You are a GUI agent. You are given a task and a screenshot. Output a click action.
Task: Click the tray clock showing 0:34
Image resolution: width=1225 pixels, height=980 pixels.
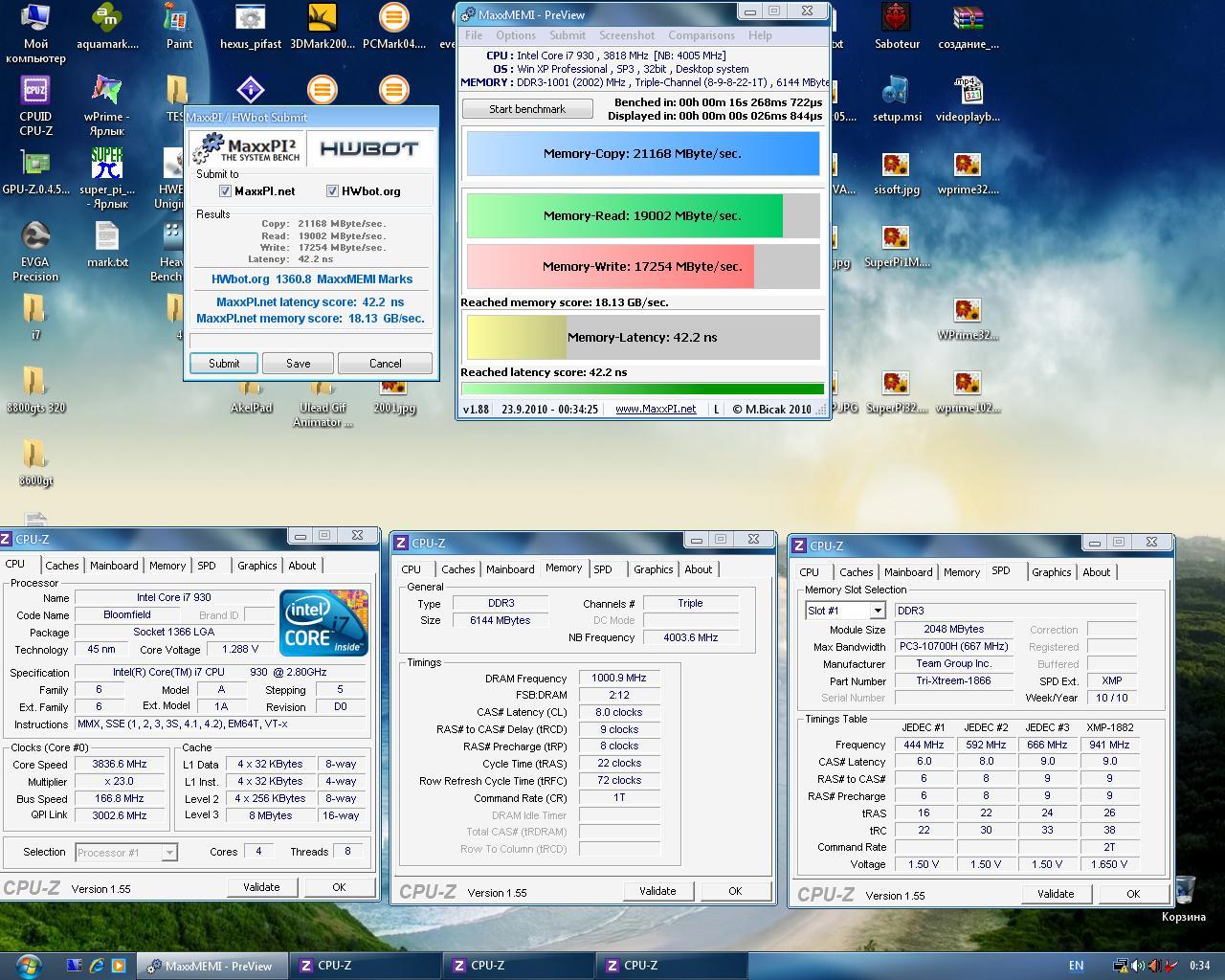coord(1199,966)
